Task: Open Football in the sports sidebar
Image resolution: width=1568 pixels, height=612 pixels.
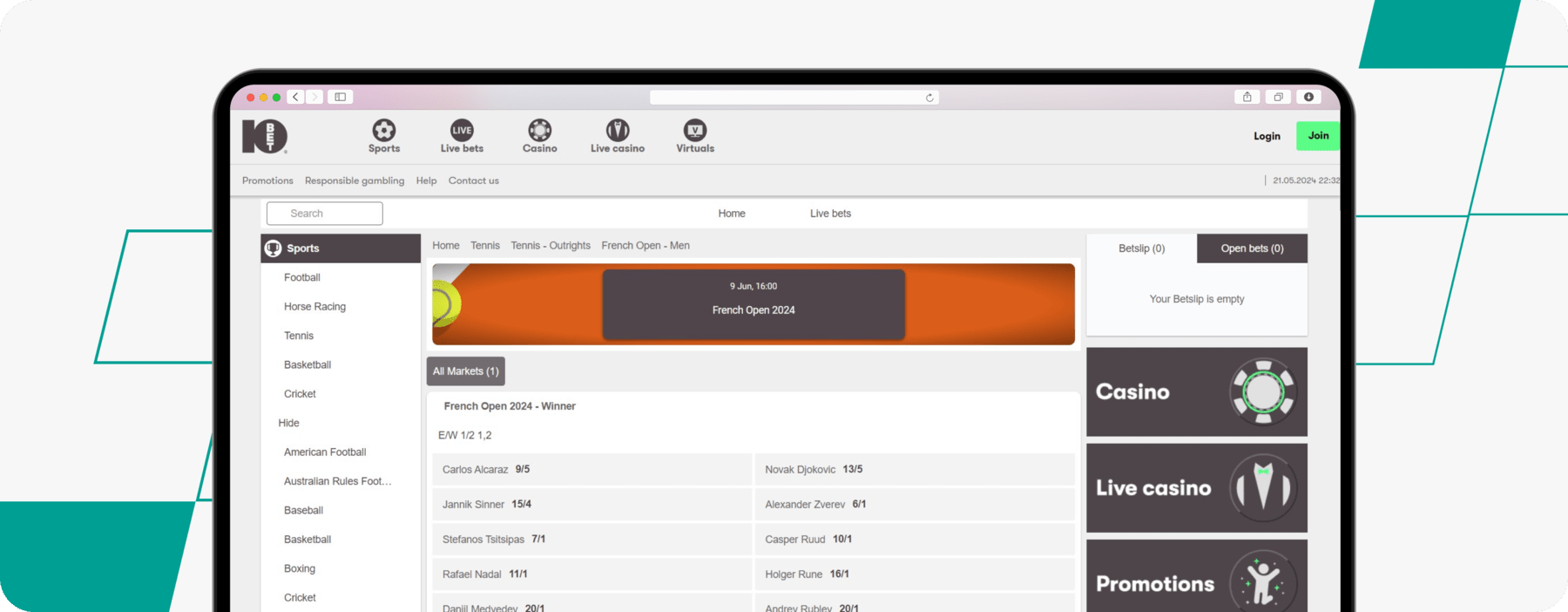Action: pos(302,277)
